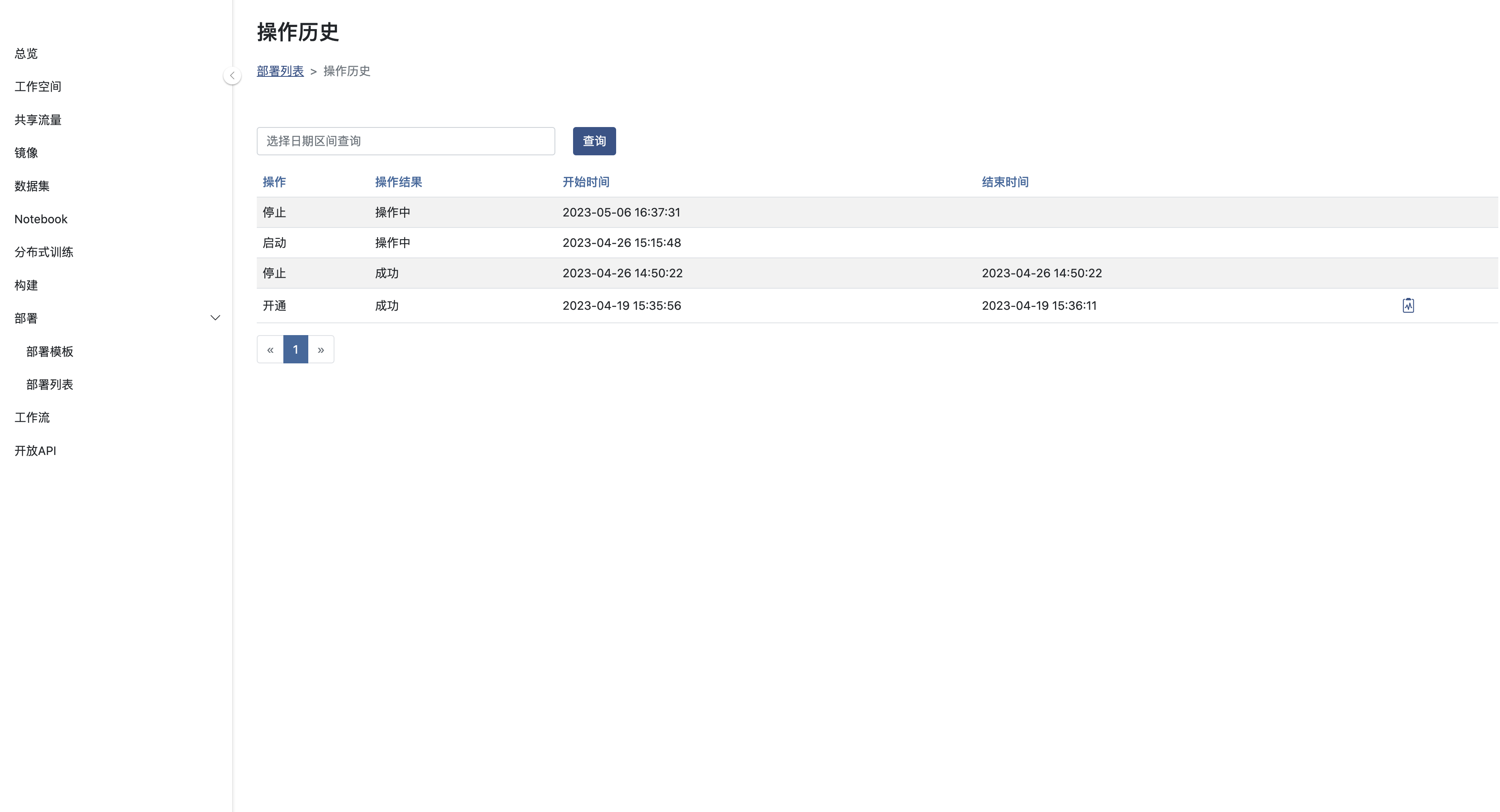The image size is (1500, 812).
Task: Open 总览 in the sidebar
Action: click(x=26, y=54)
